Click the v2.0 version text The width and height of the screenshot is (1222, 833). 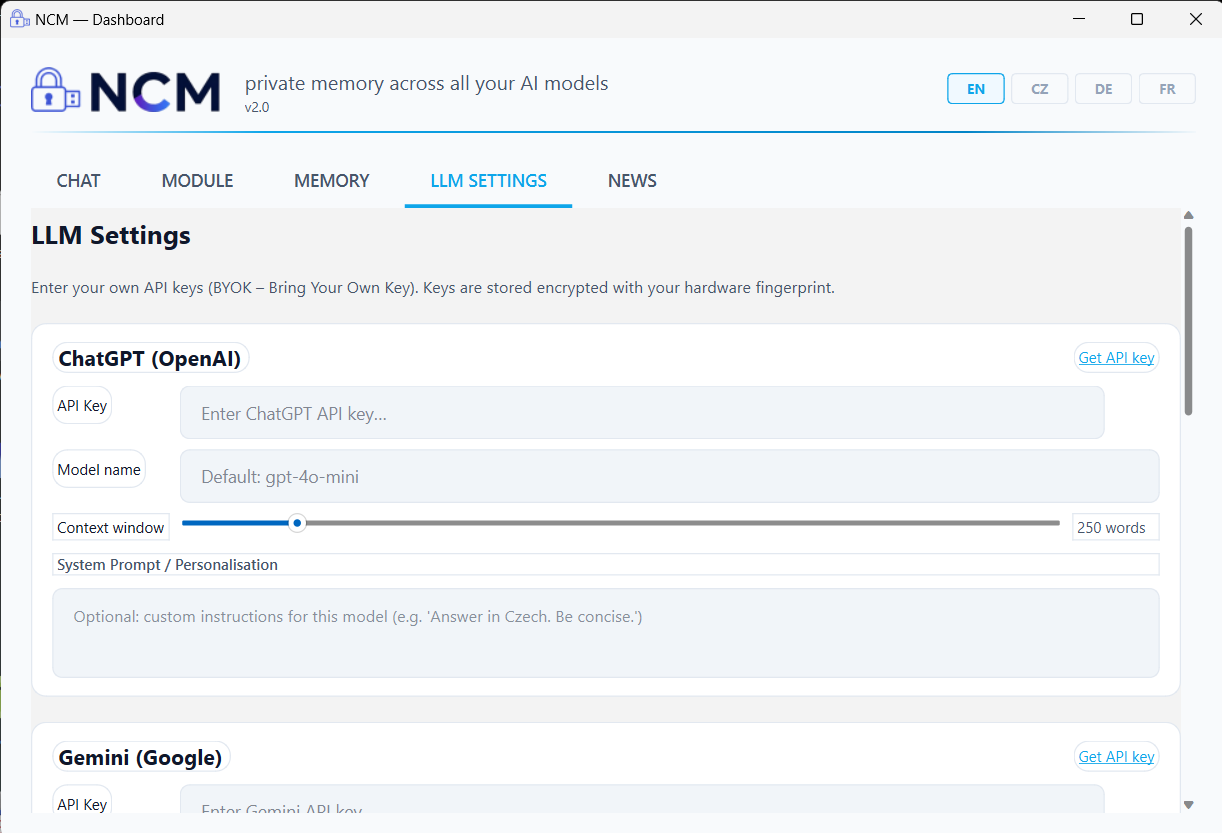coord(257,107)
